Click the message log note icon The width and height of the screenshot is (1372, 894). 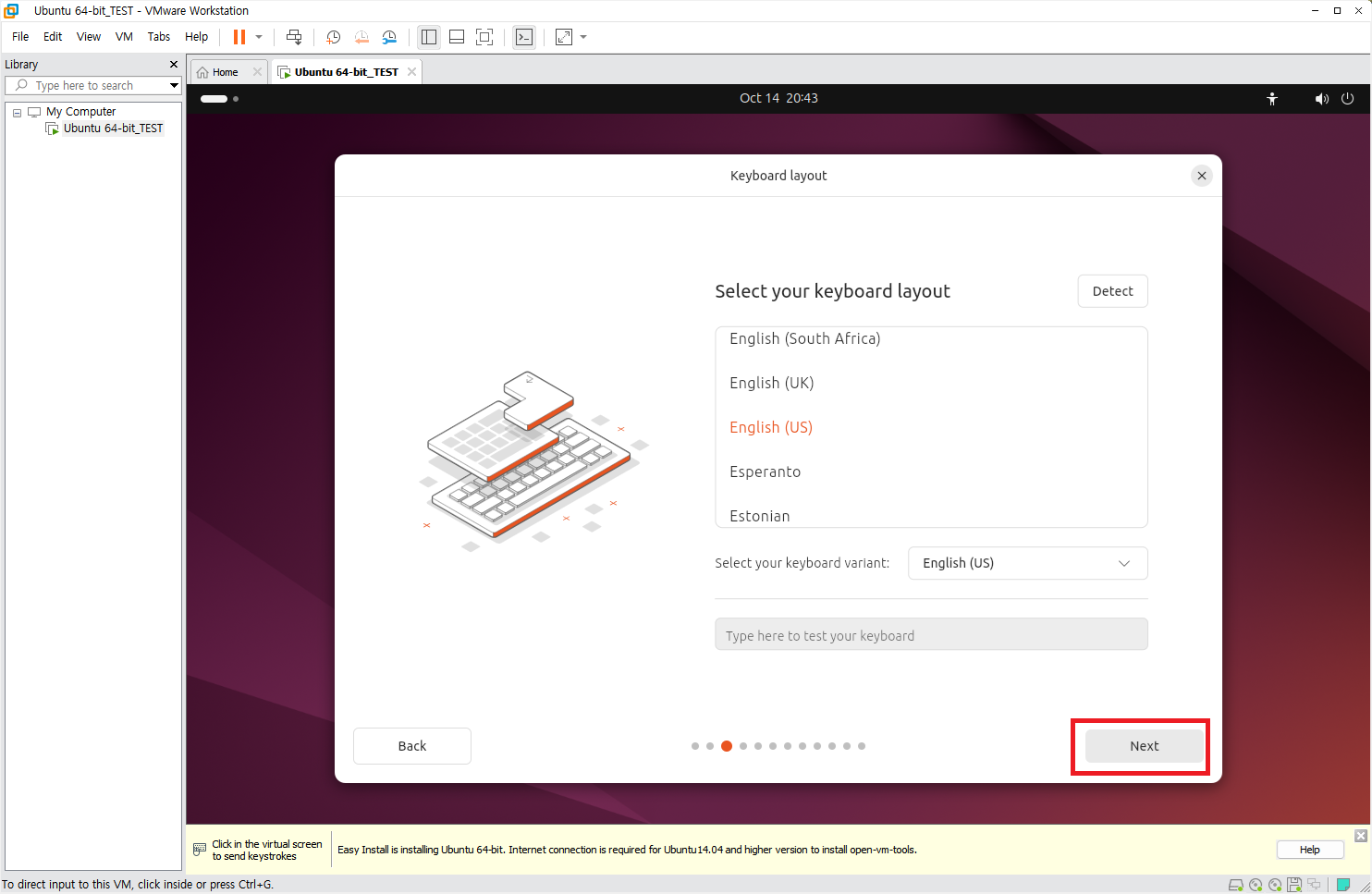[1343, 885]
